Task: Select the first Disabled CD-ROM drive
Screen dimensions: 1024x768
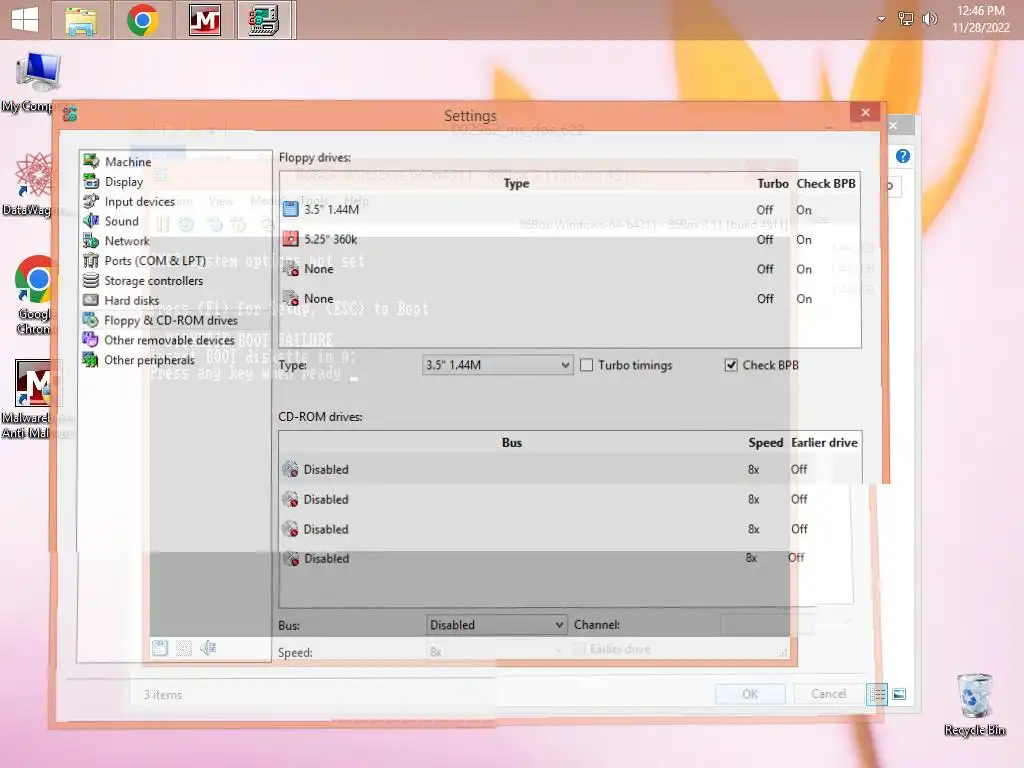Action: tap(569, 469)
